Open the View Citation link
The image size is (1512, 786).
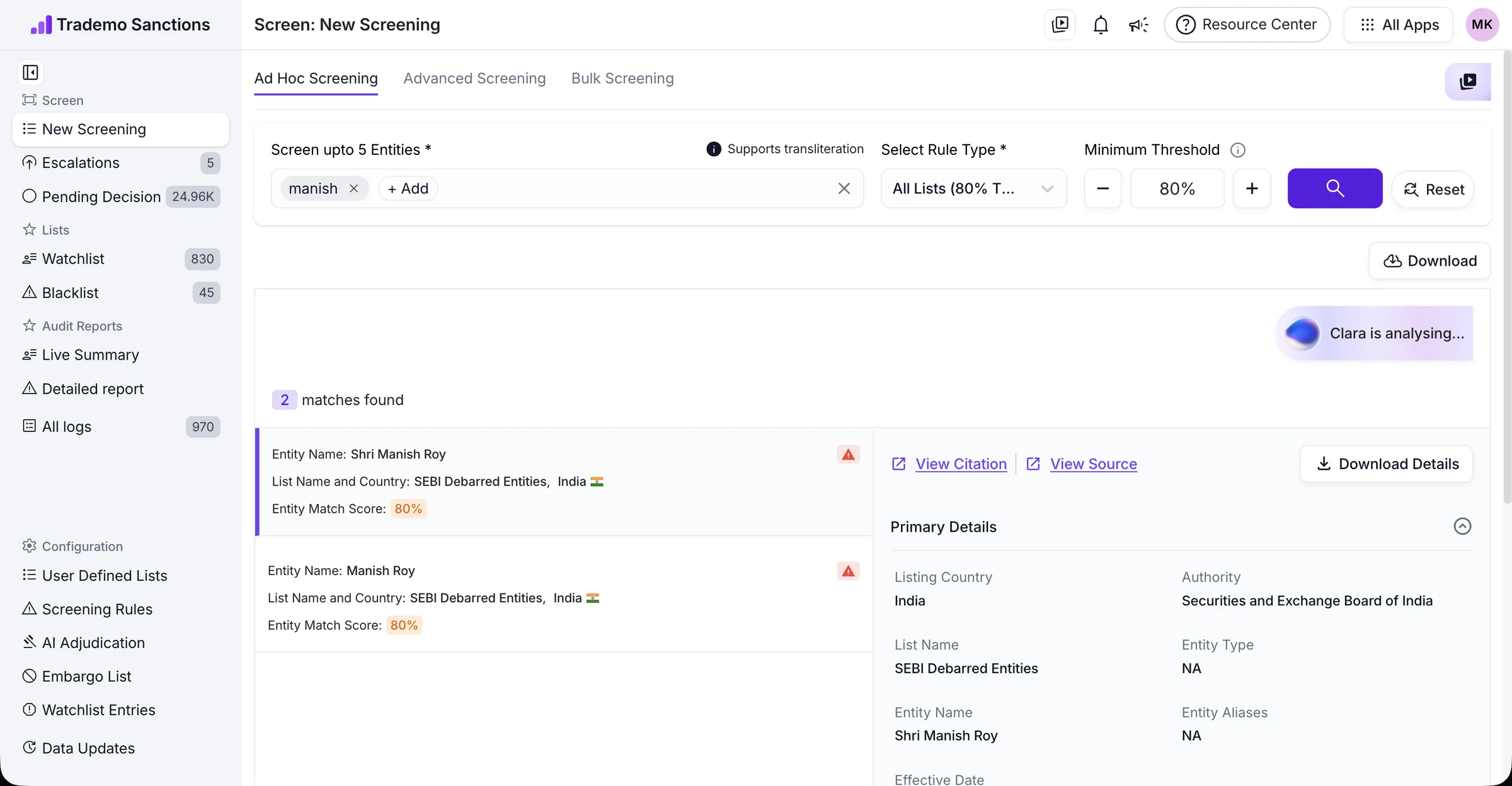tap(961, 464)
